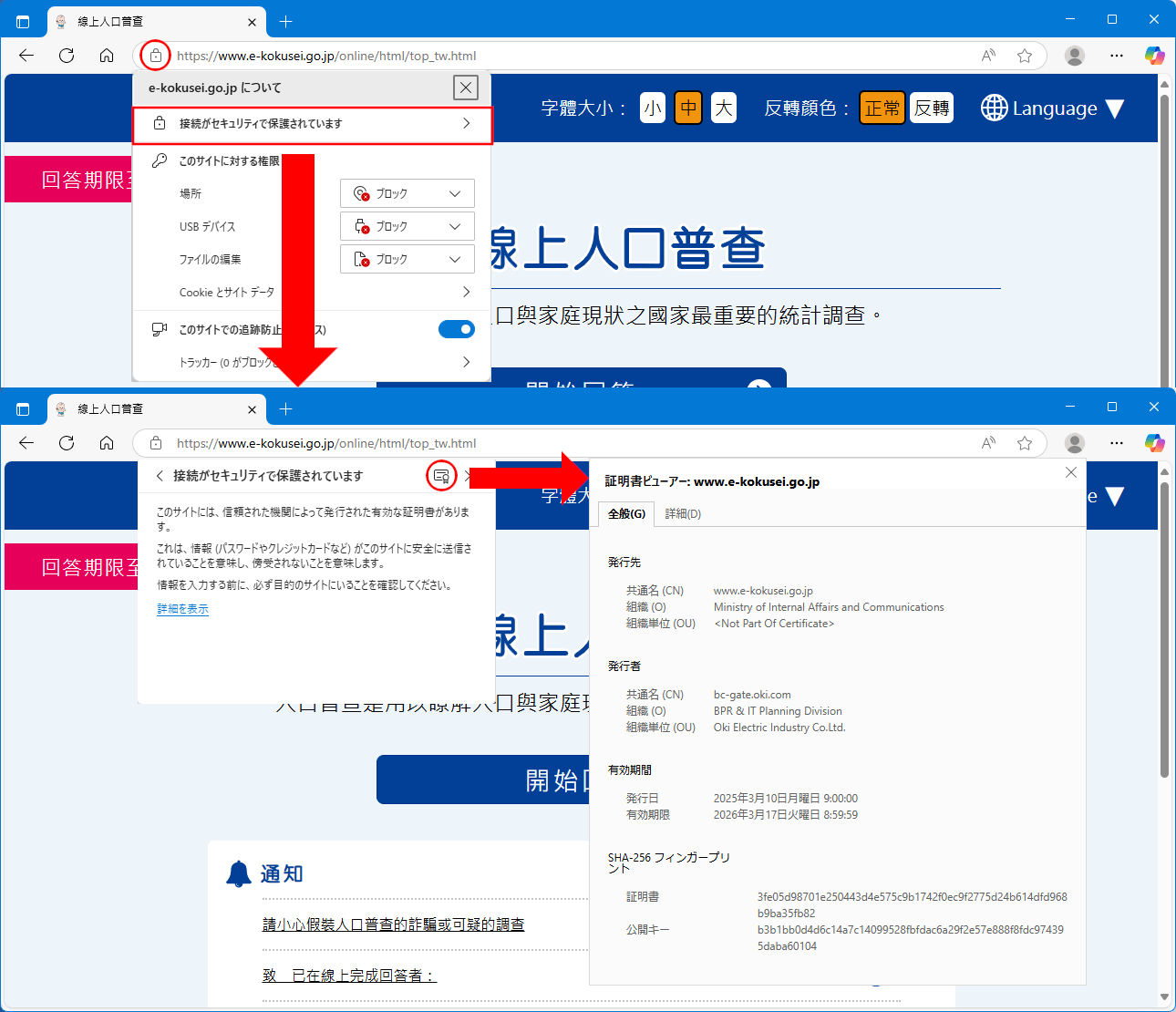This screenshot has width=1176, height=1012.
Task: Select the 小 font size option
Action: click(x=653, y=108)
